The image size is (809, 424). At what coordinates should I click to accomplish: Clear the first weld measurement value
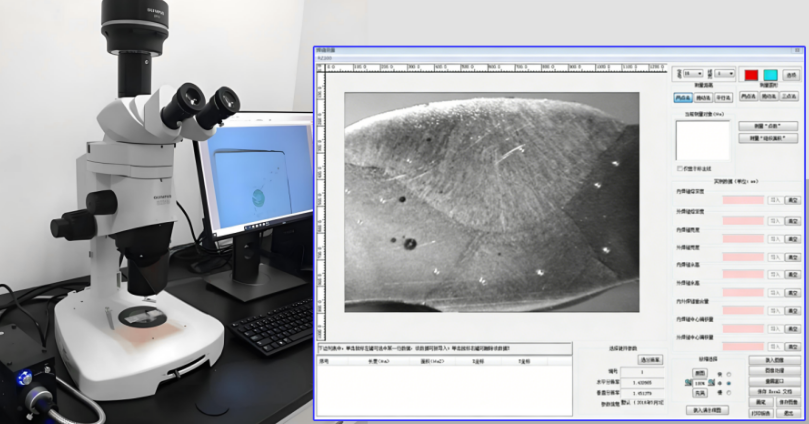(792, 200)
